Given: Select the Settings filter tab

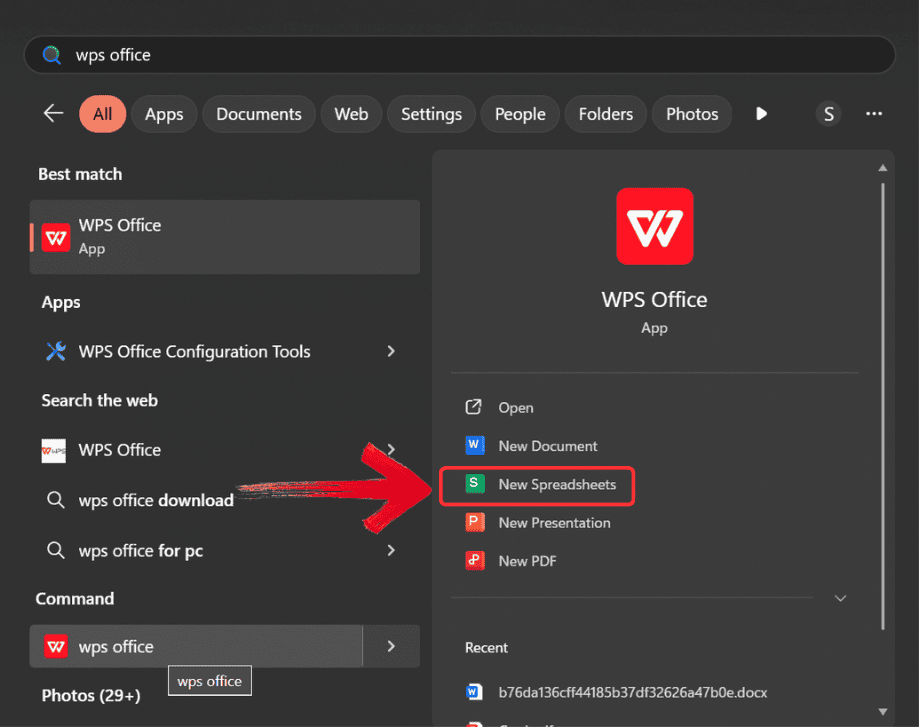Looking at the screenshot, I should coord(431,114).
